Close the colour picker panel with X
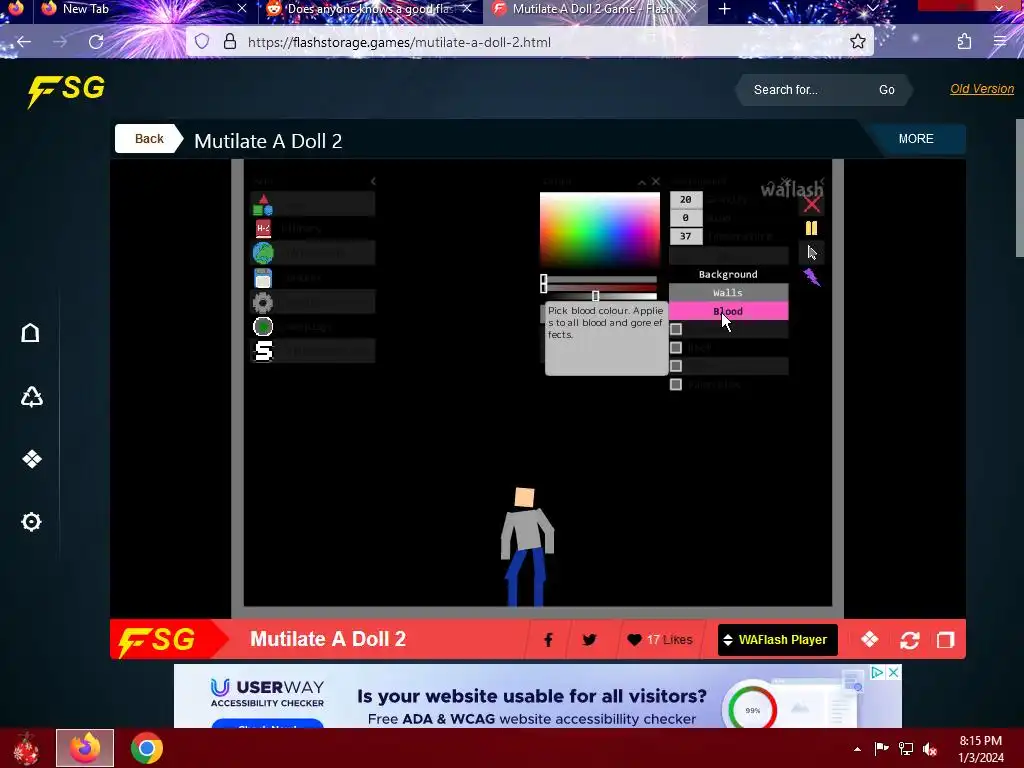Viewport: 1024px width, 768px height. point(656,182)
